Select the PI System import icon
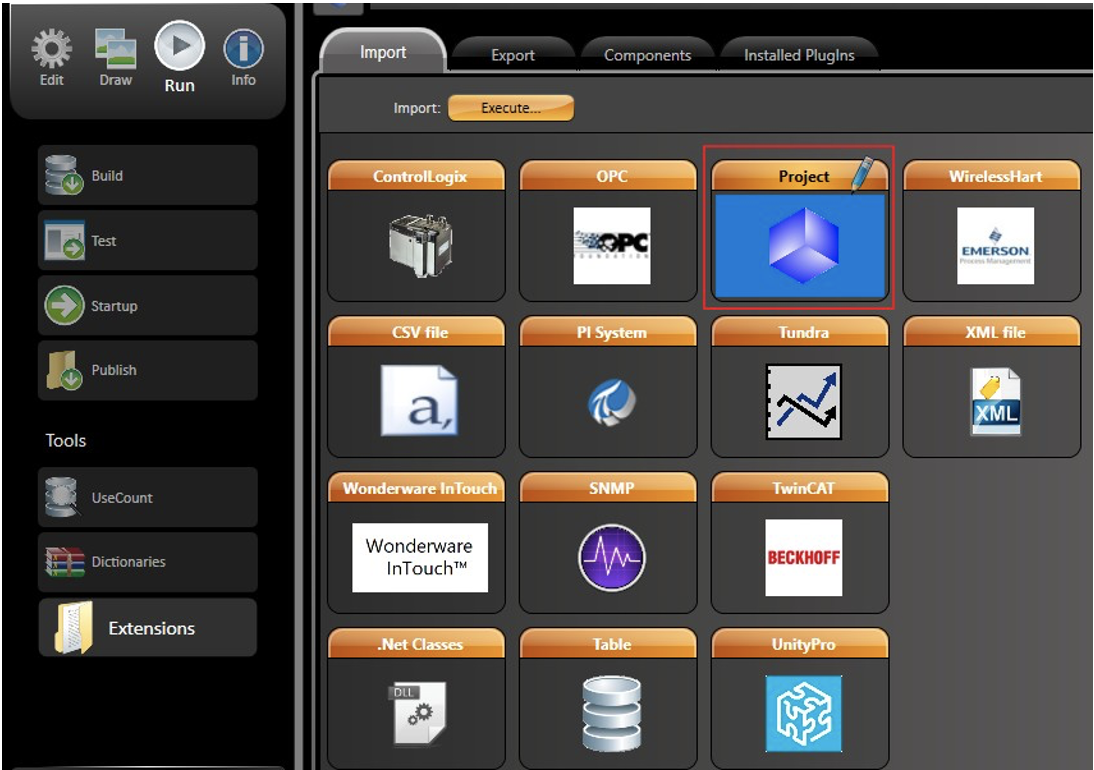This screenshot has height=770, width=1094. click(611, 401)
